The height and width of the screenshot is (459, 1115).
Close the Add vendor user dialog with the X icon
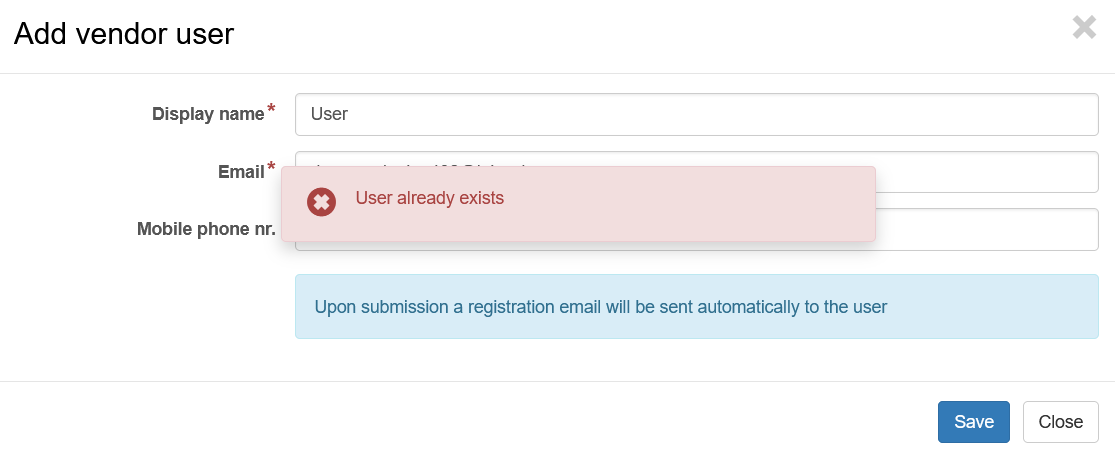[1084, 27]
